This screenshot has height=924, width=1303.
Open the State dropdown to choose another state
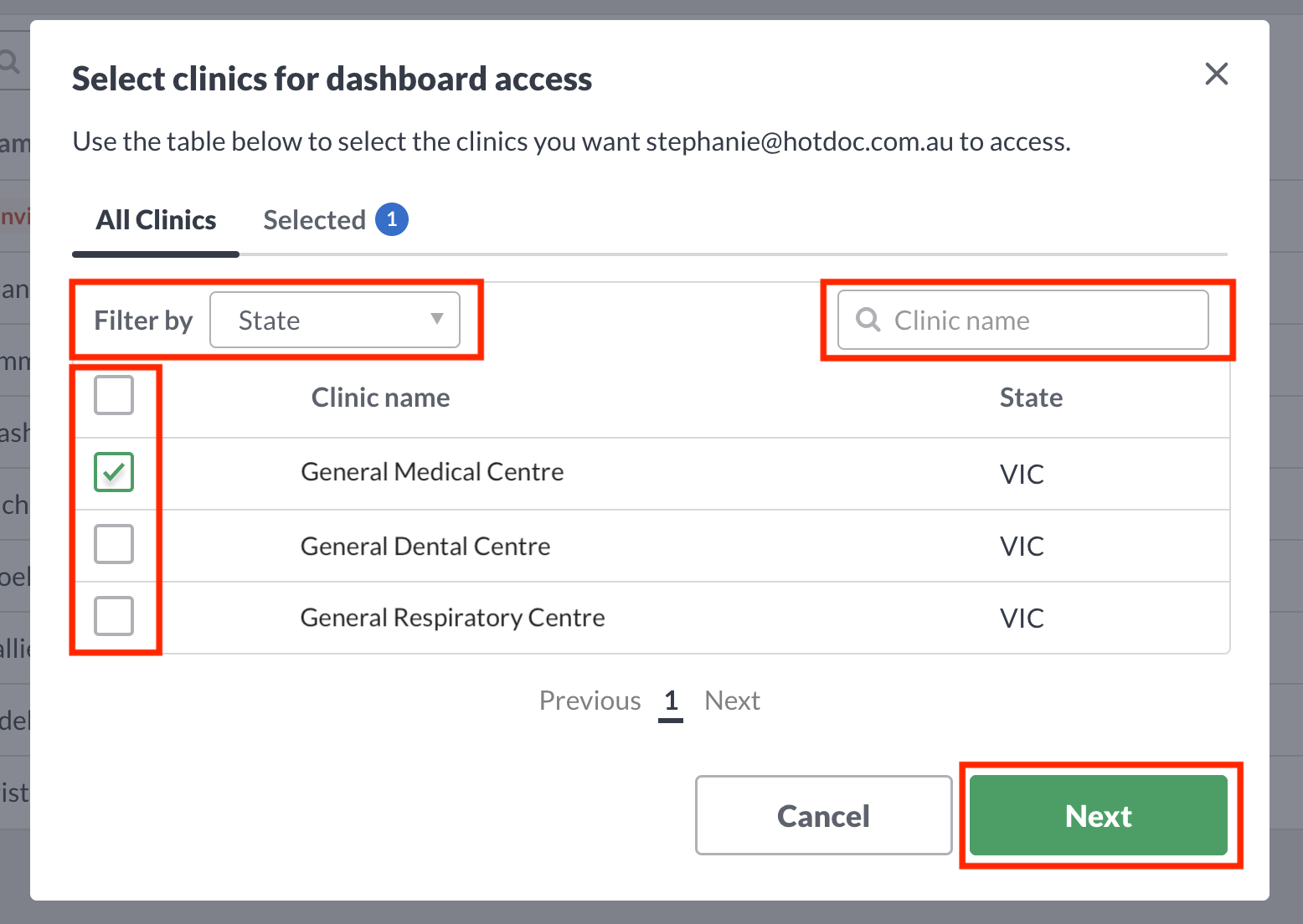click(x=335, y=320)
